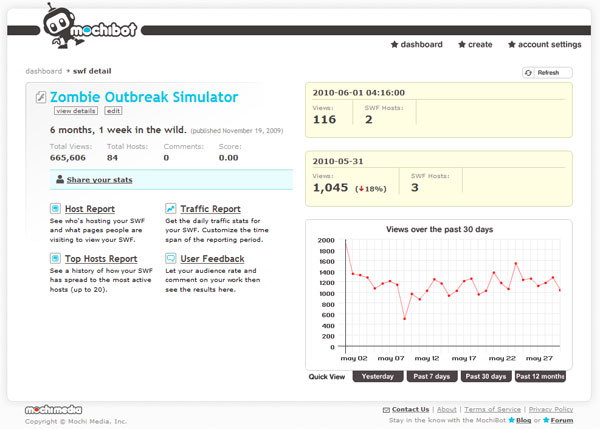Click the views count 1,045
Screen dimensions: 600x429
point(331,188)
